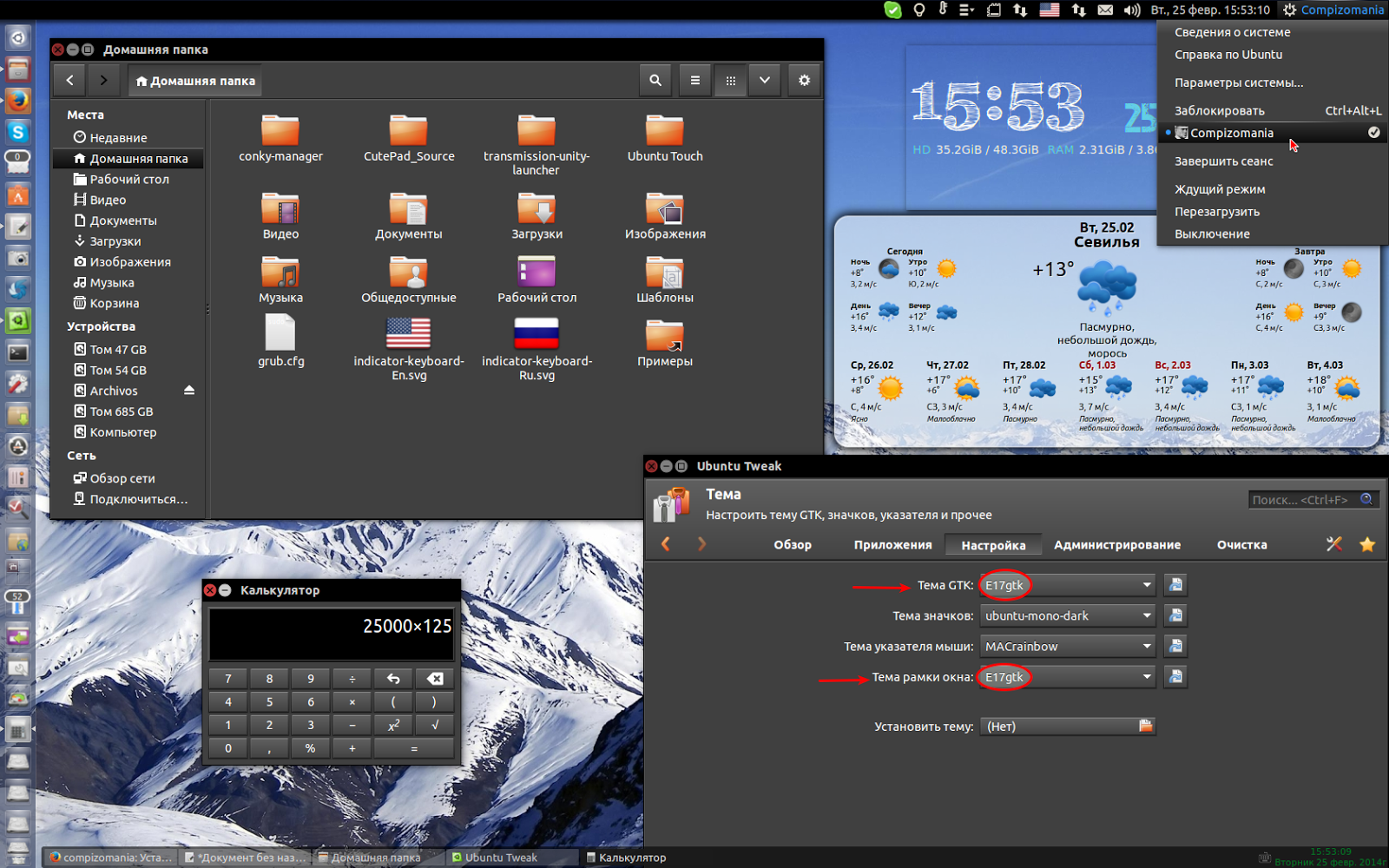The height and width of the screenshot is (868, 1389).
Task: Eject the Archivos volume
Action: [189, 391]
